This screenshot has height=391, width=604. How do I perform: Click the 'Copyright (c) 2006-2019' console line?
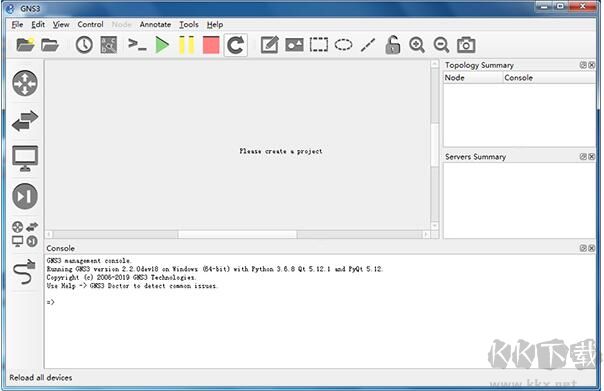[121, 278]
